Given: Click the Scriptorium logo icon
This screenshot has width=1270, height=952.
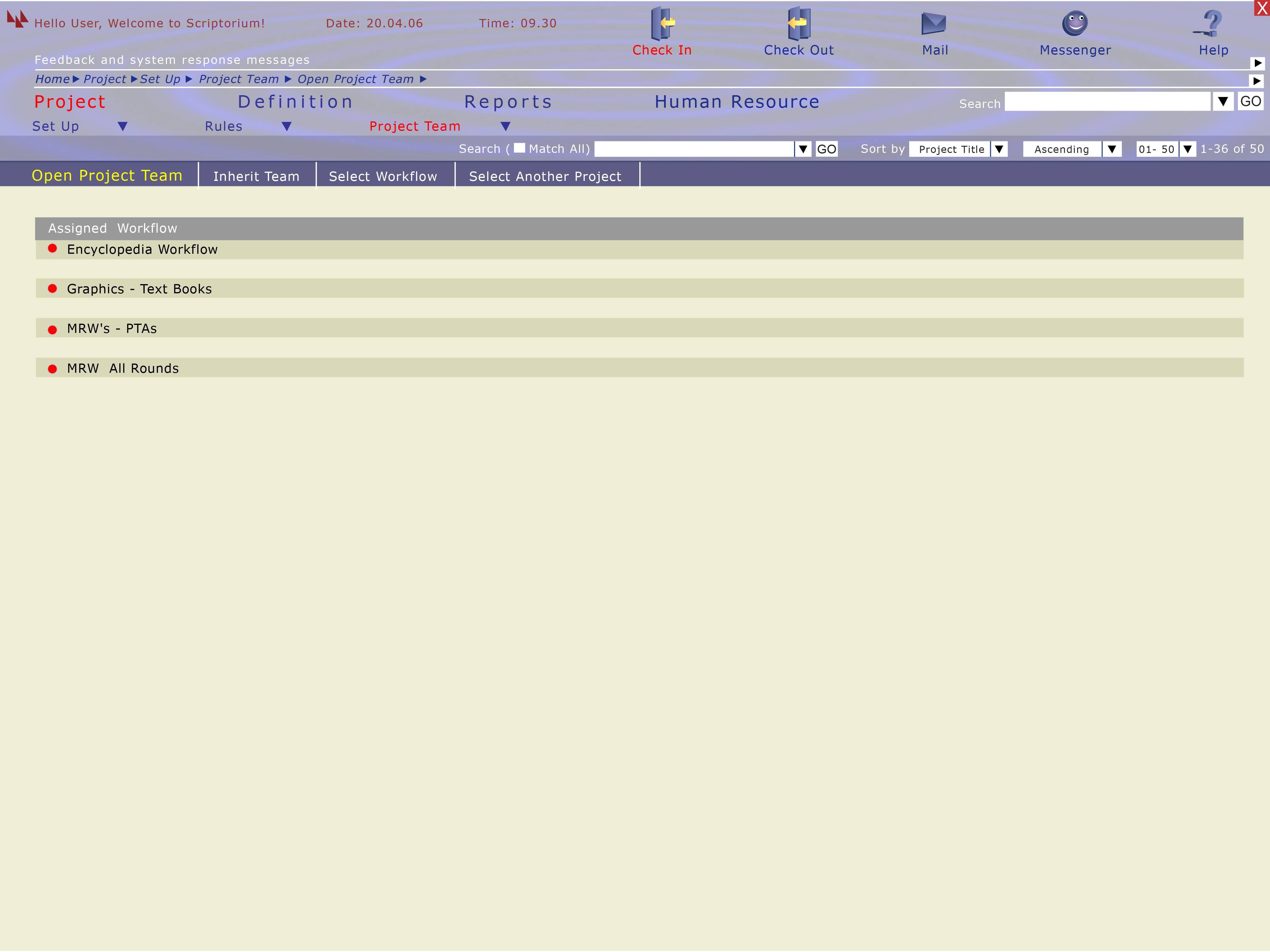Looking at the screenshot, I should (17, 19).
